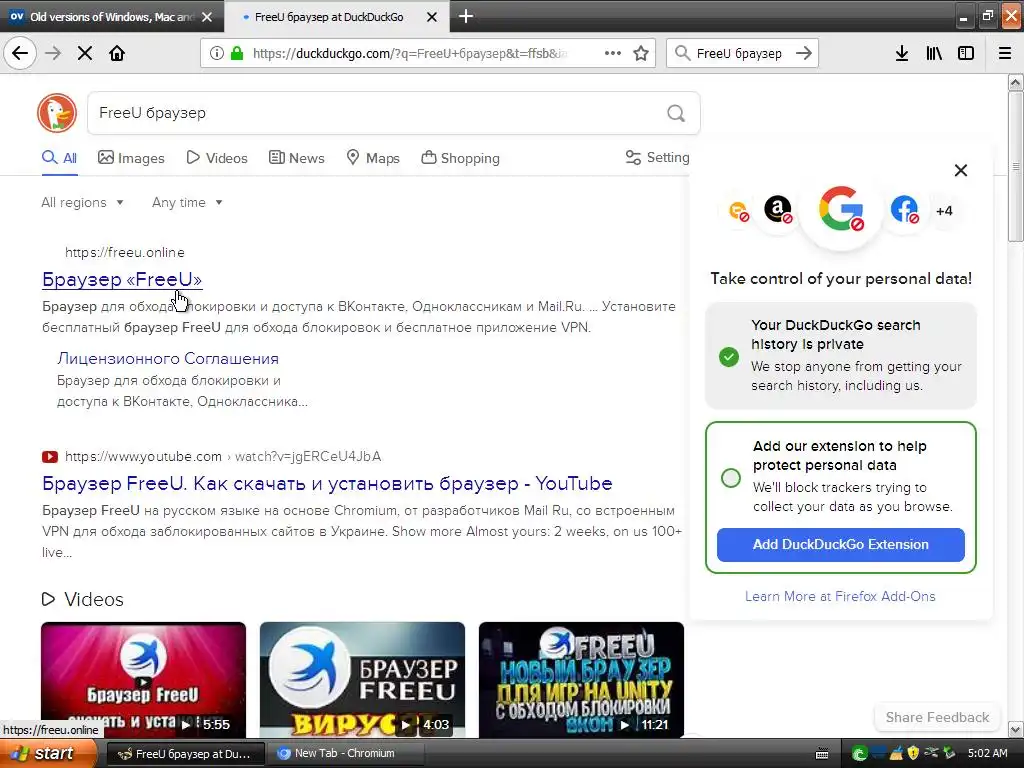Close the privacy promo panel

(x=961, y=170)
